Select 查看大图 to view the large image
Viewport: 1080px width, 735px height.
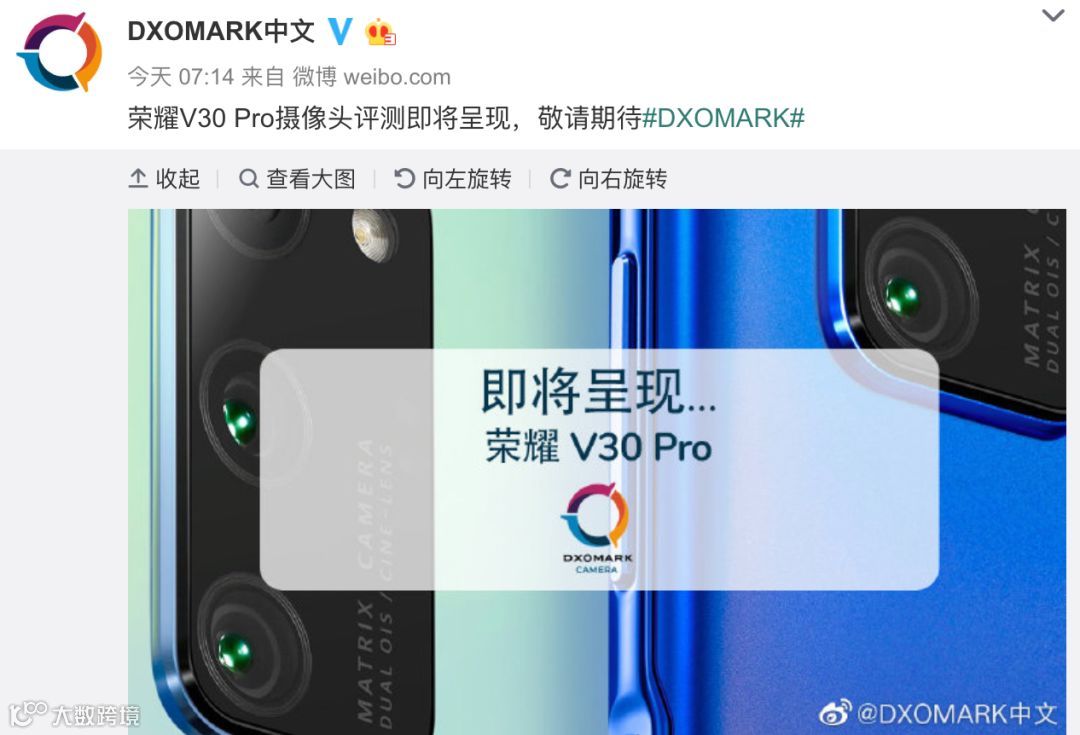click(311, 178)
